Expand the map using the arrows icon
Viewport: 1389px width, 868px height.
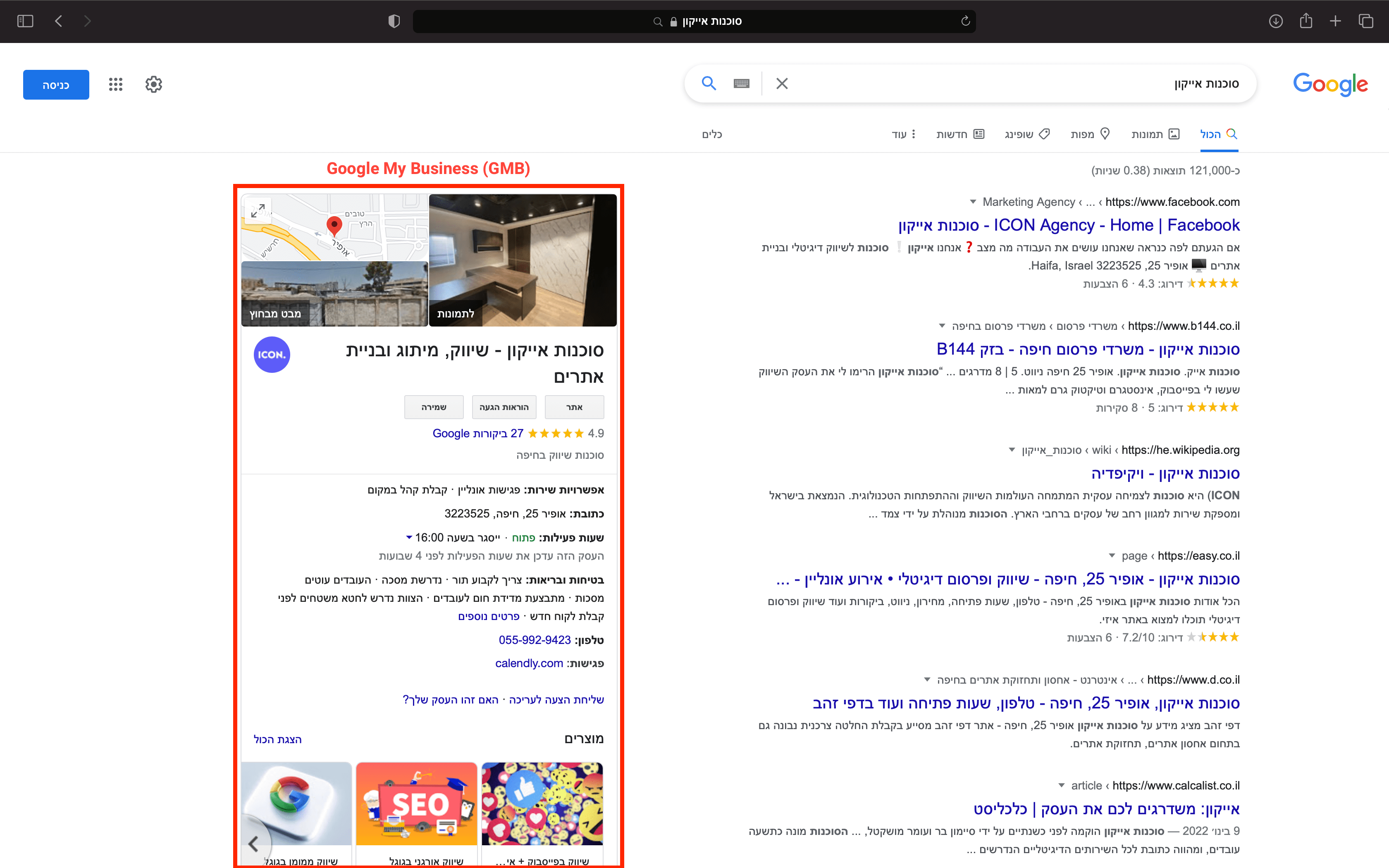tap(258, 211)
